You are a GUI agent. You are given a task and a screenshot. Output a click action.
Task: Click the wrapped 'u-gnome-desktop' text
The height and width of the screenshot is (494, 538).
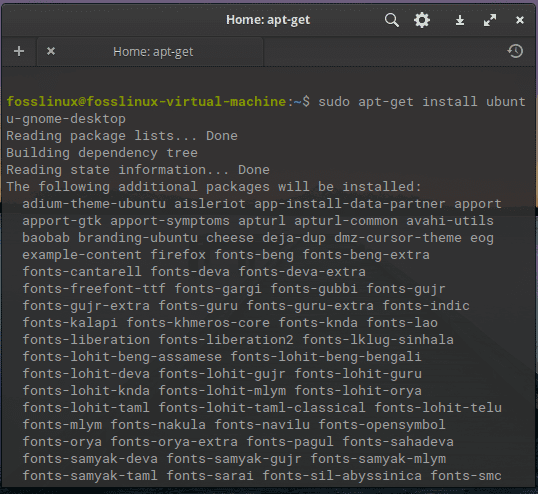pos(66,119)
